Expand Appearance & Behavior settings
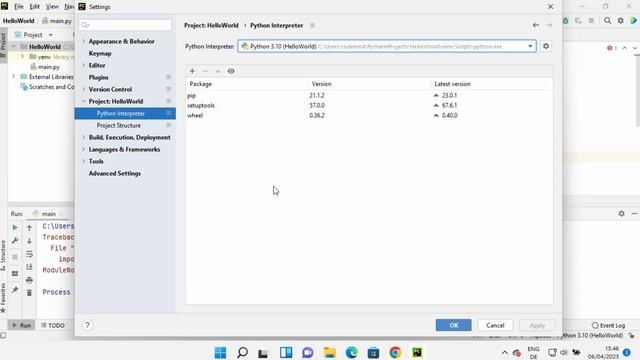 pos(83,42)
